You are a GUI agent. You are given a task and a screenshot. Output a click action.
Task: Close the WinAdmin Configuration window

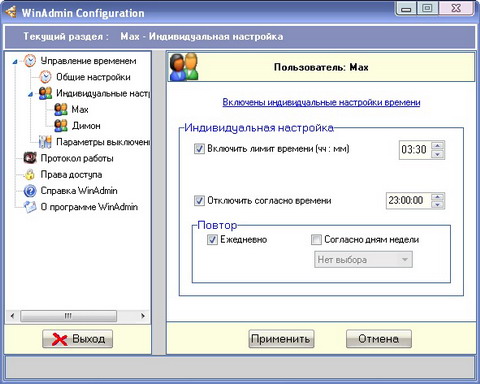[456, 9]
